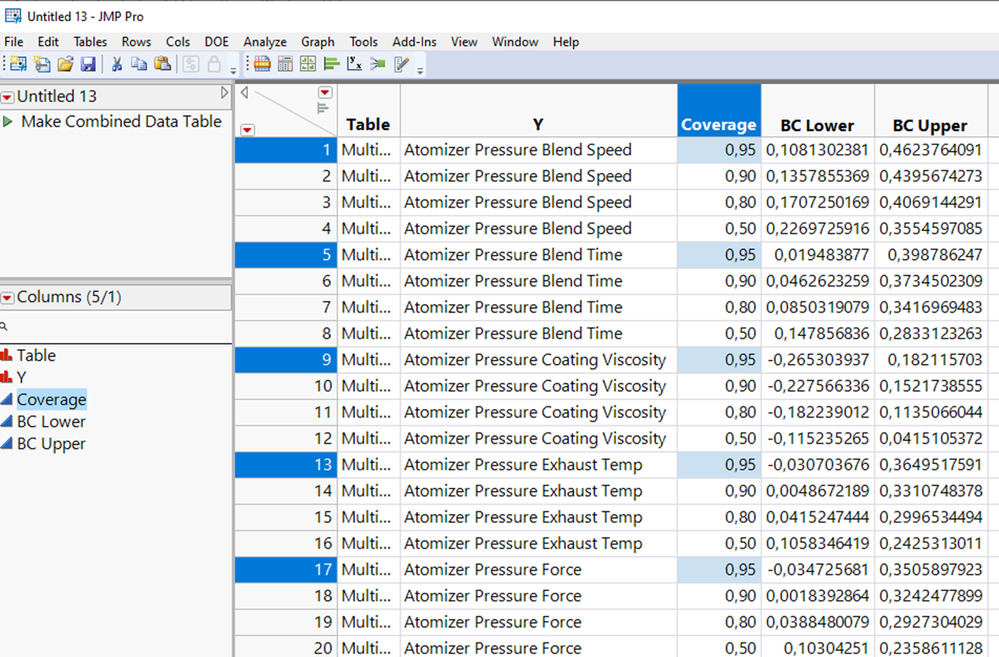Screen dimensions: 999x657
Task: Click the New Data Table toolbar icon
Action: coord(18,64)
